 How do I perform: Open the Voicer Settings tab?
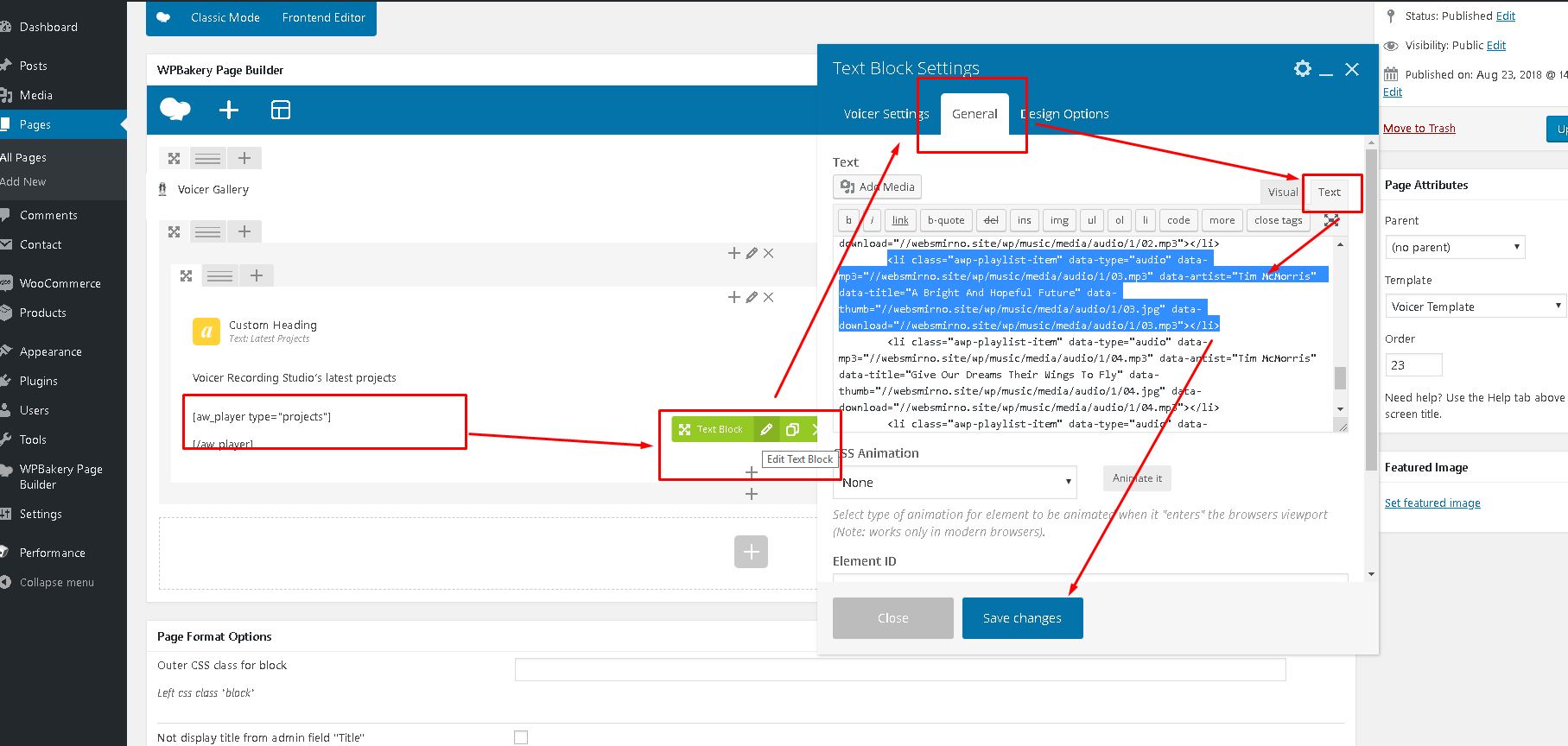(886, 114)
